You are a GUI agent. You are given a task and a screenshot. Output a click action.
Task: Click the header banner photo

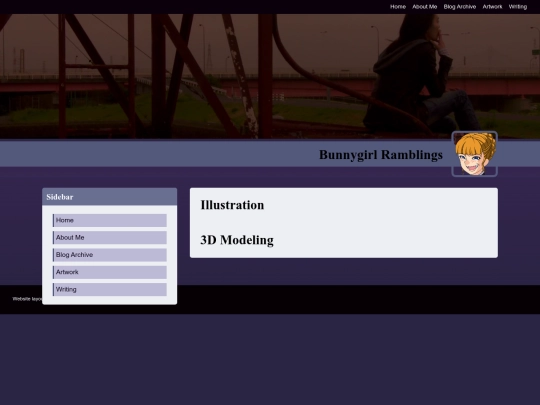[270, 76]
